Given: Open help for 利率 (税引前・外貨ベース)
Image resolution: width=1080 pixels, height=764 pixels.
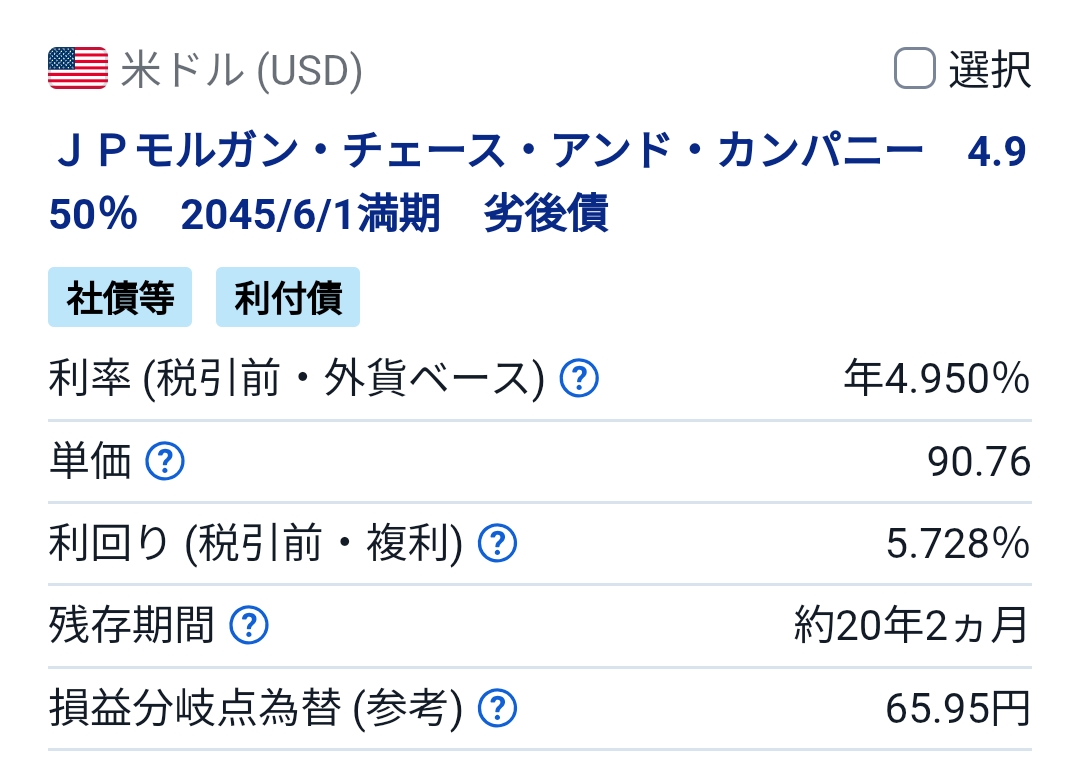Looking at the screenshot, I should [579, 379].
